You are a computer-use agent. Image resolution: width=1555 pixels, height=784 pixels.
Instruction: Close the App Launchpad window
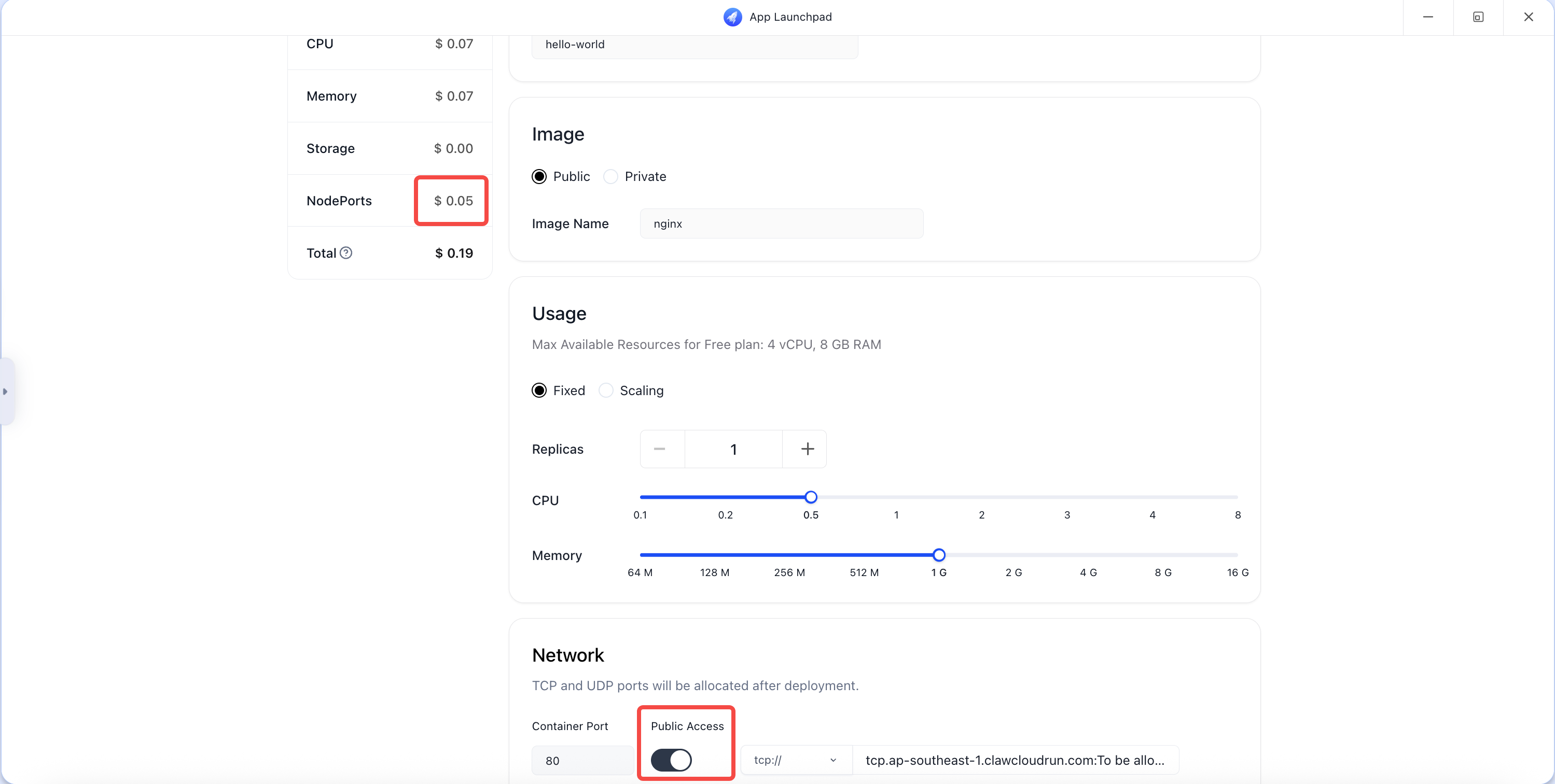[1528, 17]
